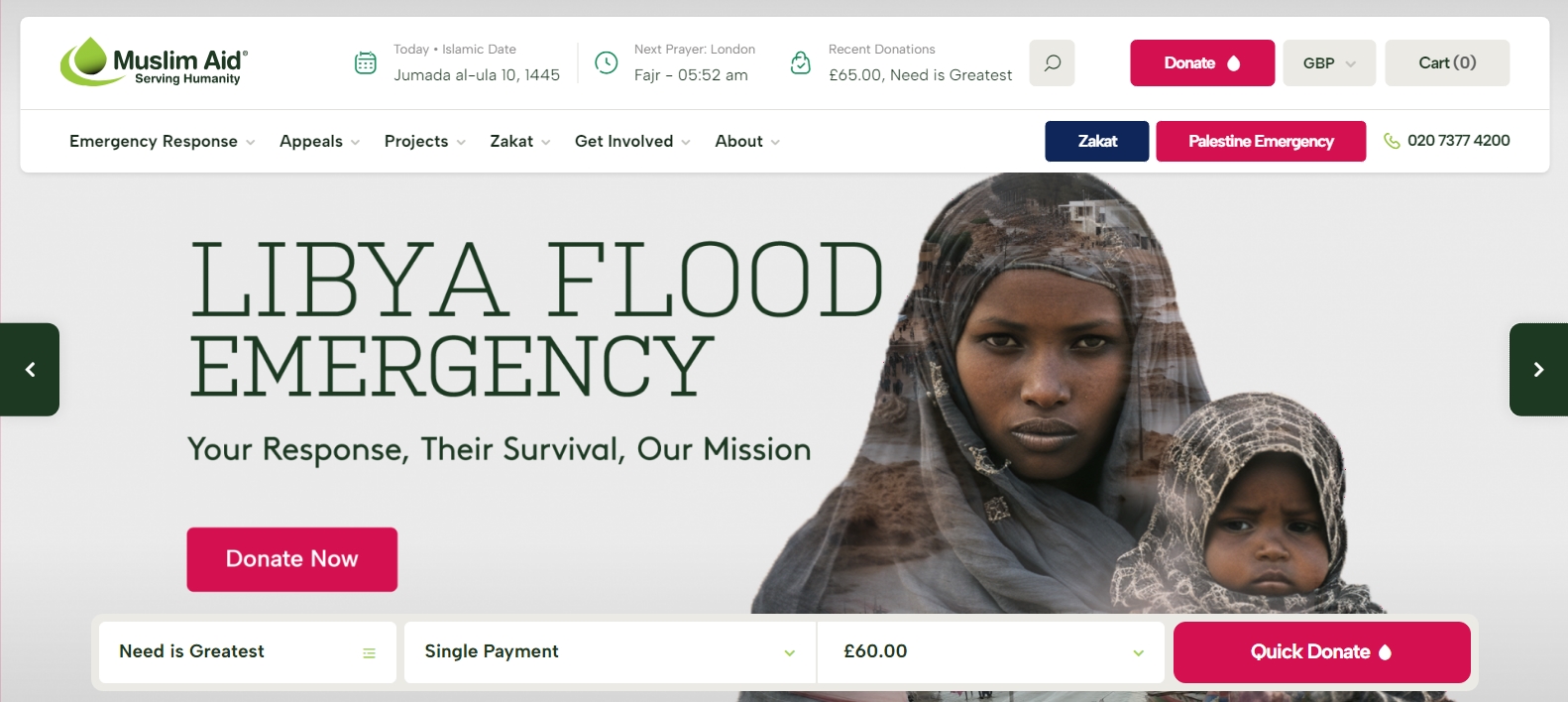The height and width of the screenshot is (702, 1568).
Task: Open the Cart (0) button
Action: tap(1447, 62)
